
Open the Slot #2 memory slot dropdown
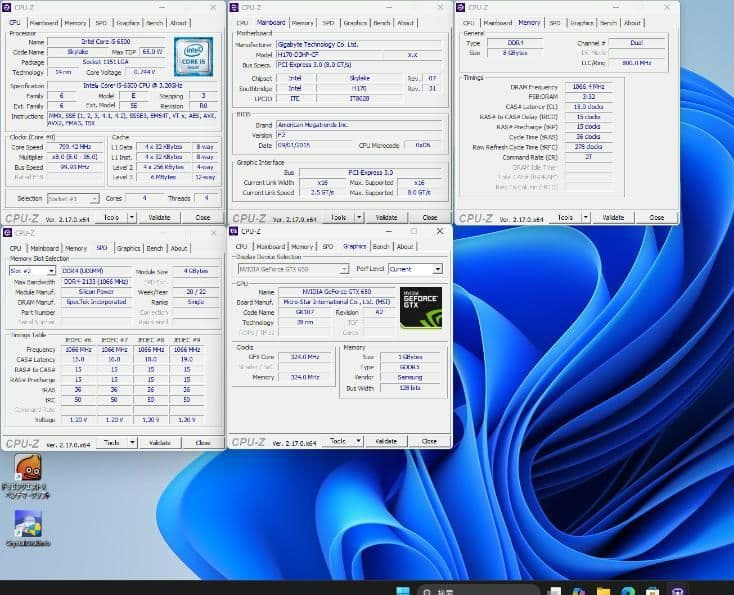[32, 271]
